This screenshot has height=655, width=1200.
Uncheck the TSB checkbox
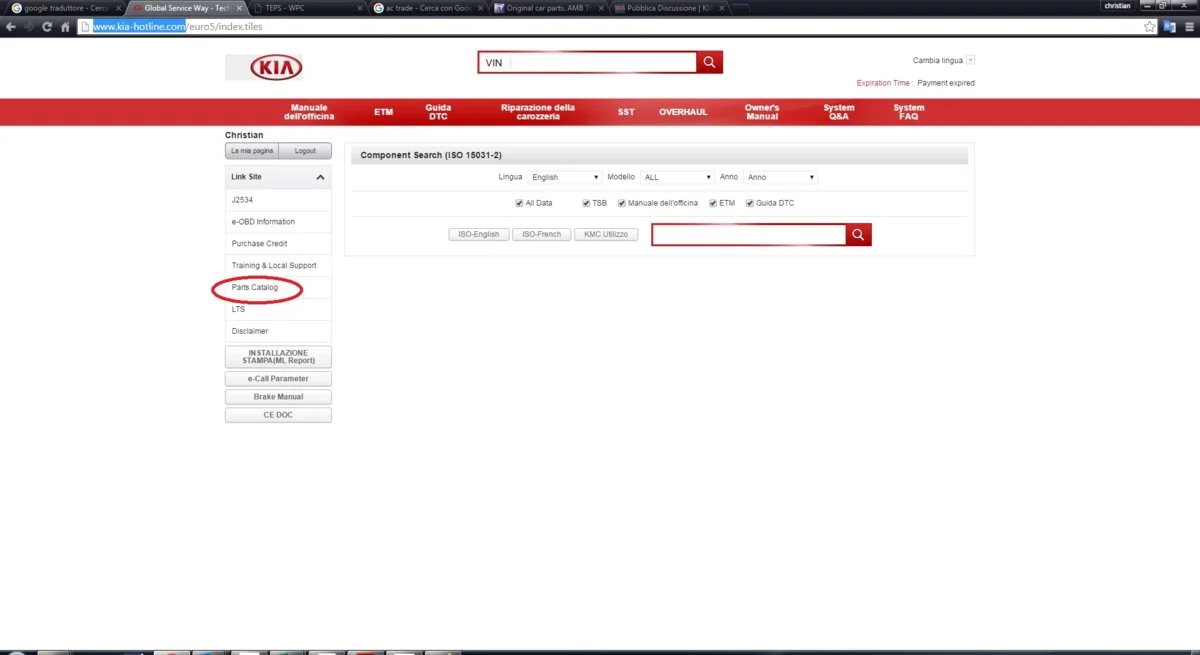click(x=586, y=203)
